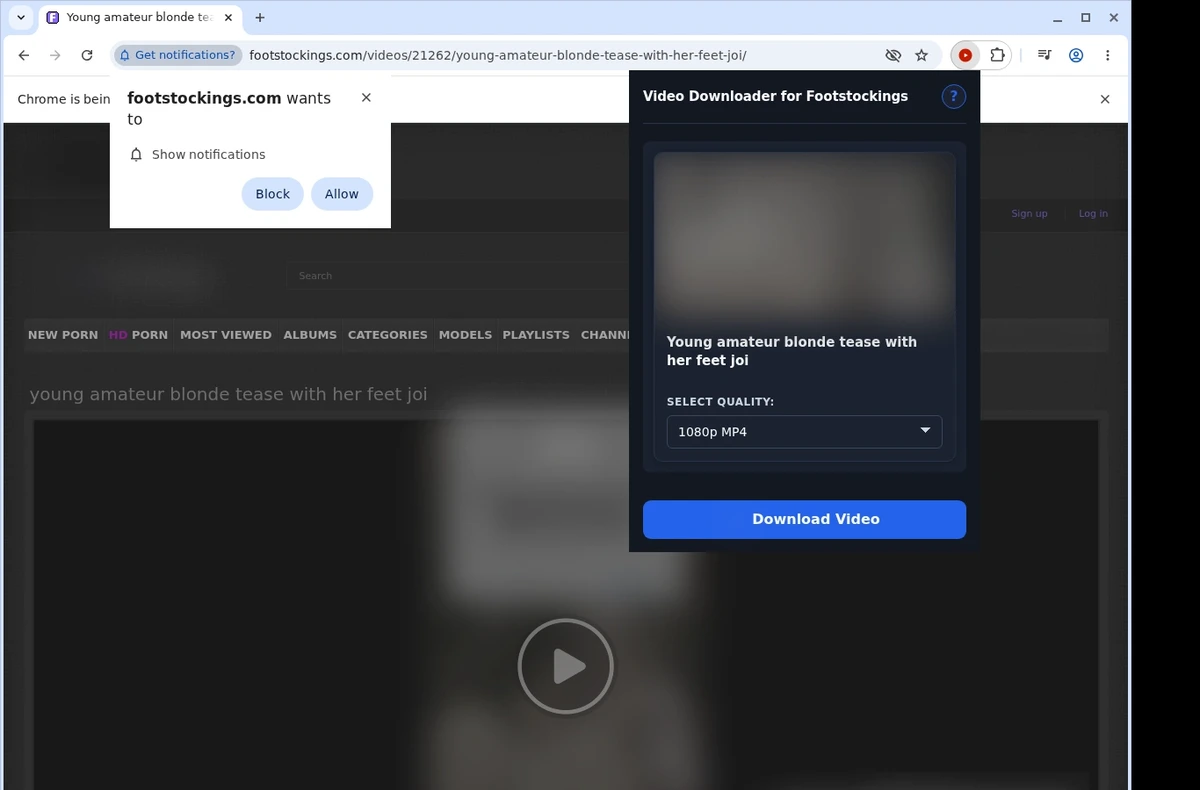Open the HD PORN menu item
This screenshot has height=790, width=1200.
138,335
